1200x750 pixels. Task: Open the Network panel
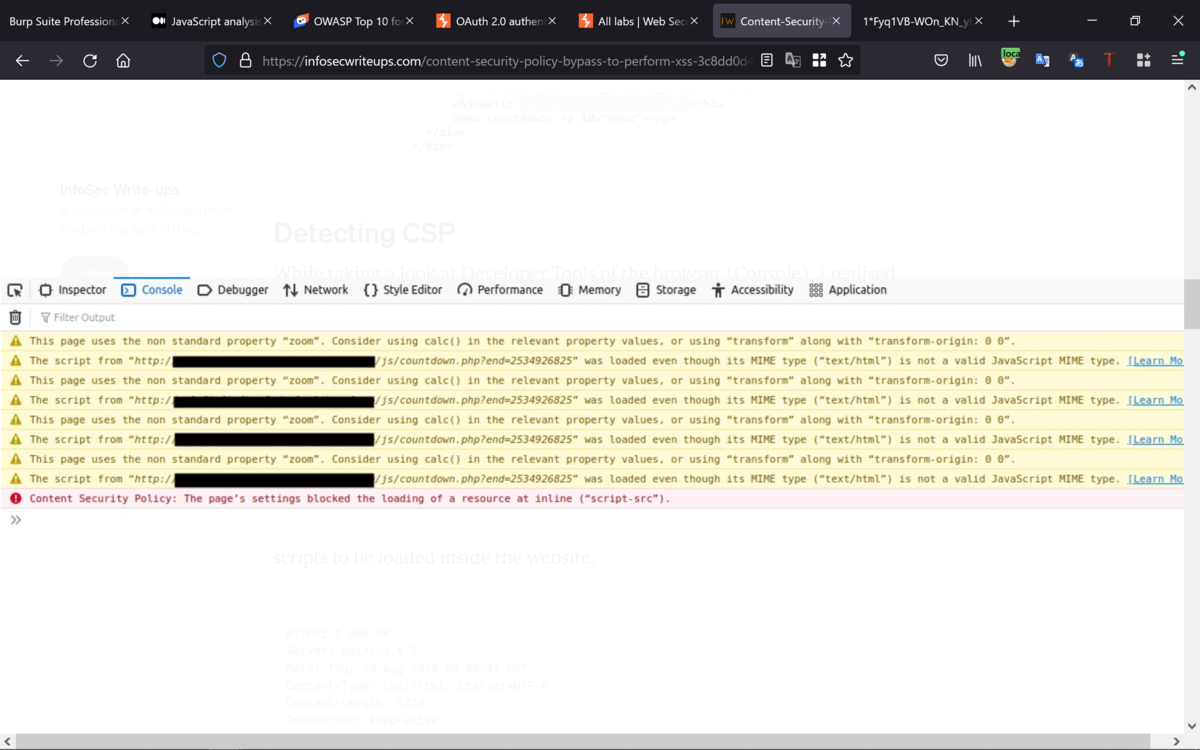tap(316, 290)
